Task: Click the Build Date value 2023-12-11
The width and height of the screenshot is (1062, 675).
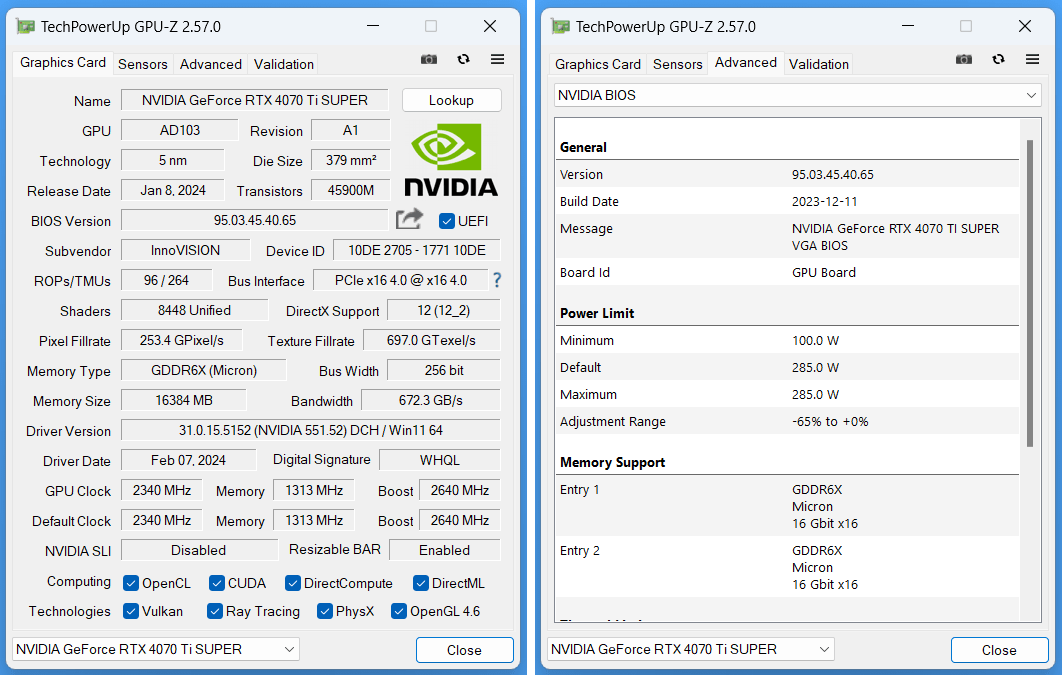Action: (824, 202)
